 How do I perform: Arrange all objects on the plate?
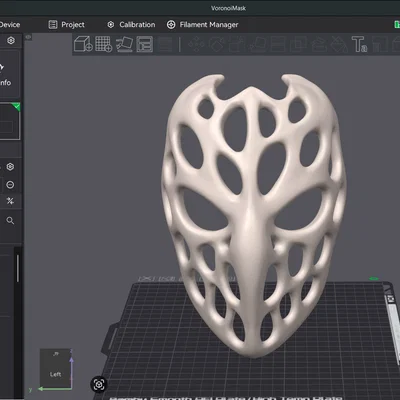tap(145, 44)
